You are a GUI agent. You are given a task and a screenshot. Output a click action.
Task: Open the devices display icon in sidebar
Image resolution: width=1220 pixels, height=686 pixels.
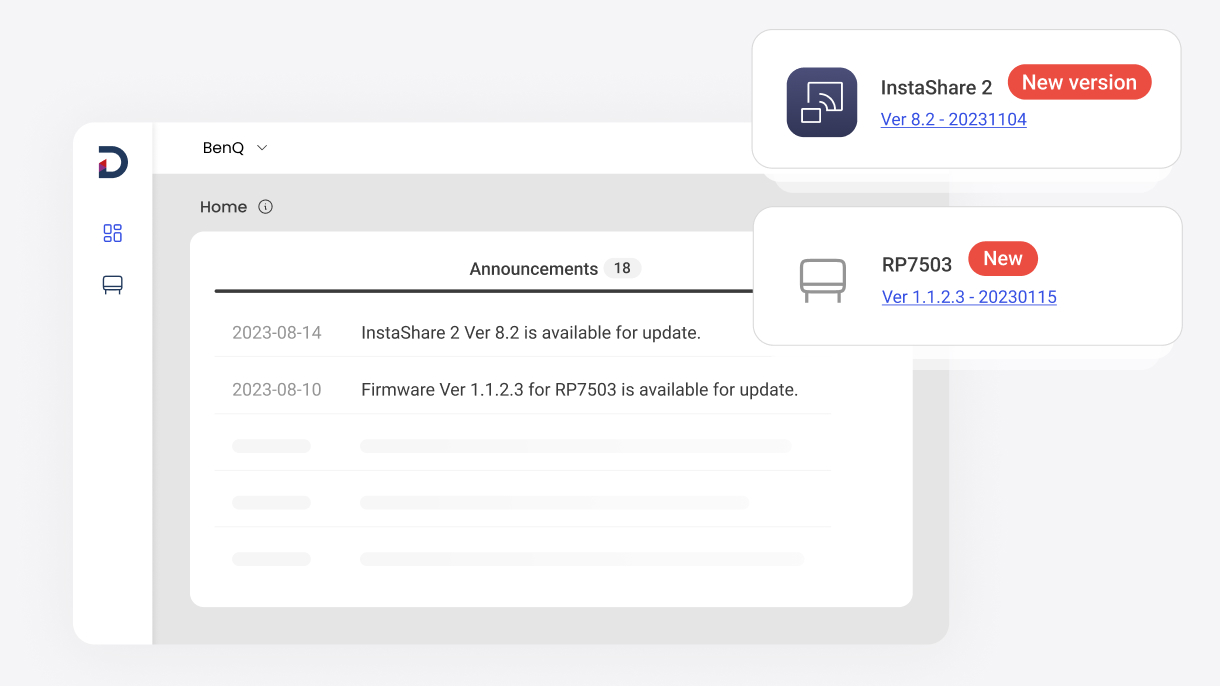113,285
